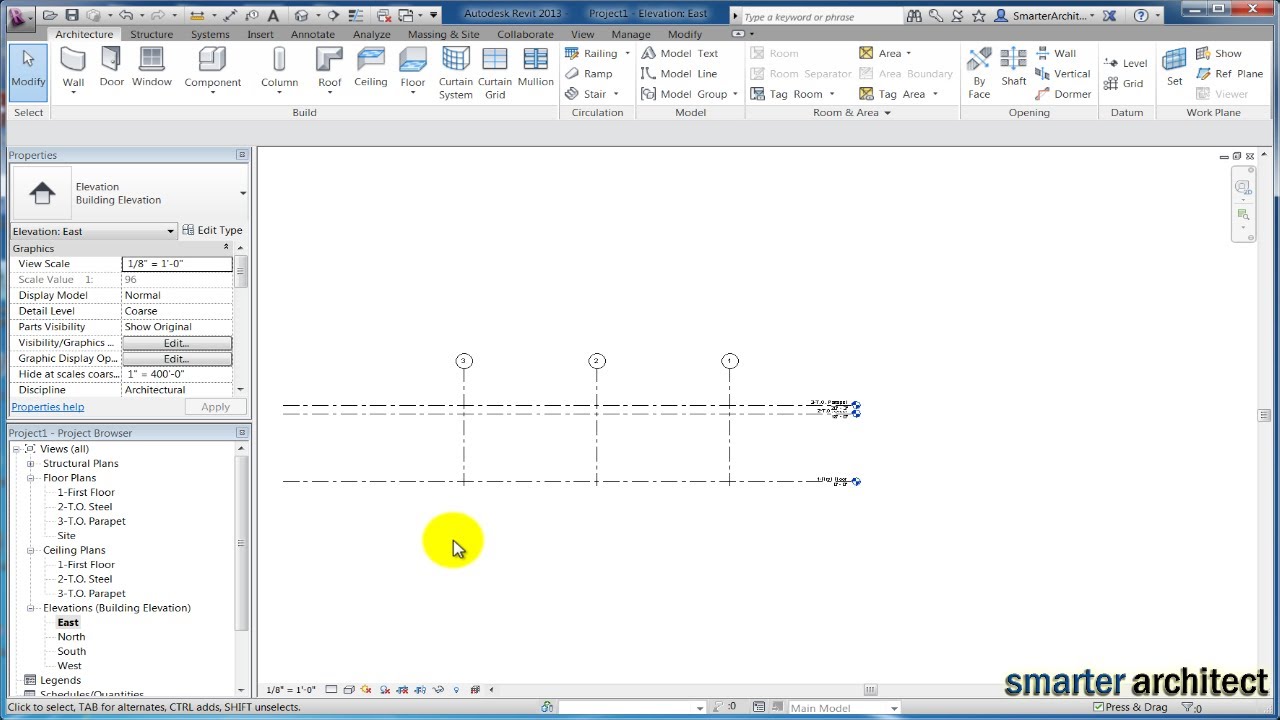Collapse the Graphics properties section

click(226, 248)
